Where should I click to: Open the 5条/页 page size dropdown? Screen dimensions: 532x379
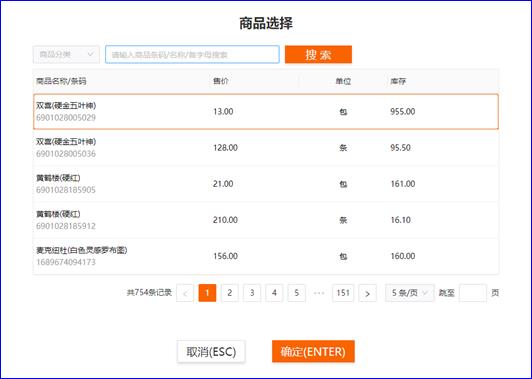point(410,293)
